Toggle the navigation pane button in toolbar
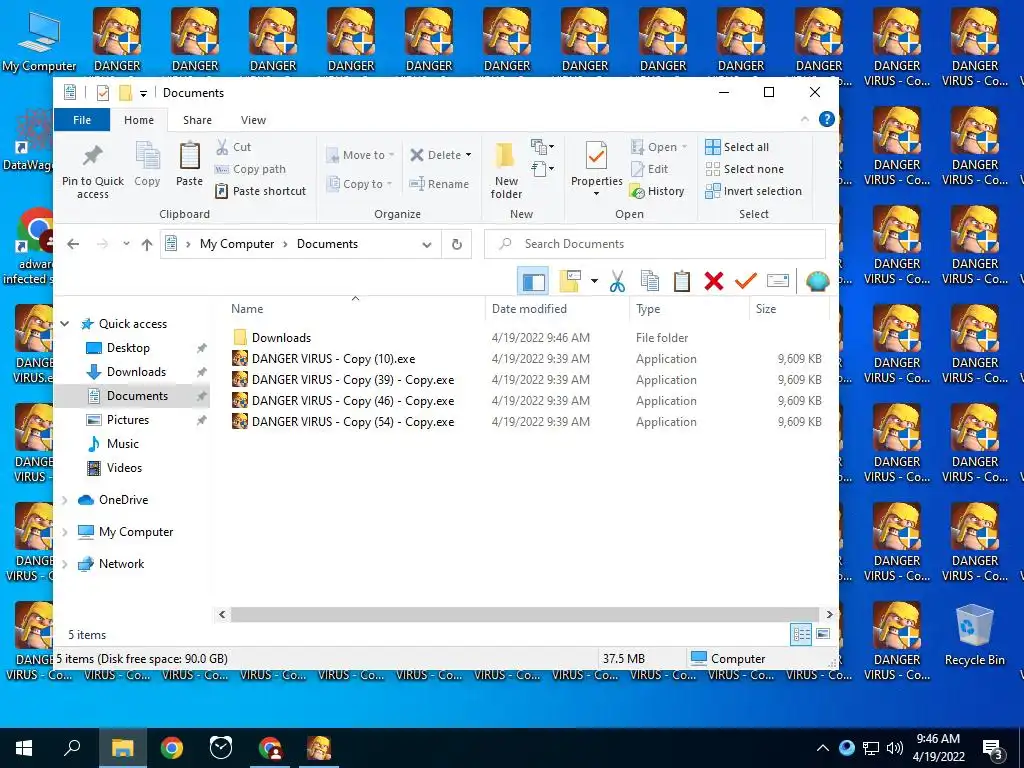The image size is (1024, 768). [533, 281]
